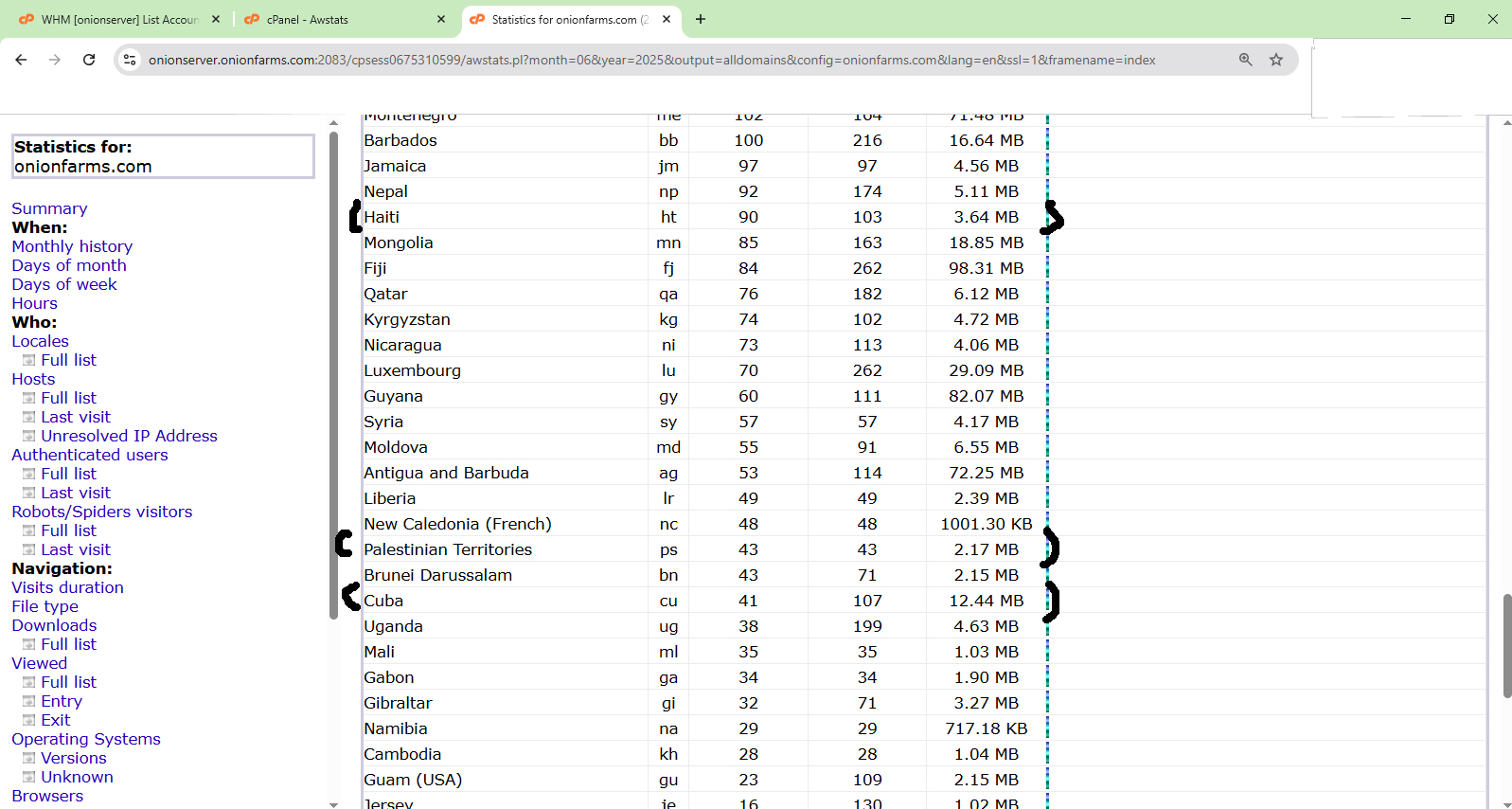Select Guam (USA) country cell

(506, 780)
